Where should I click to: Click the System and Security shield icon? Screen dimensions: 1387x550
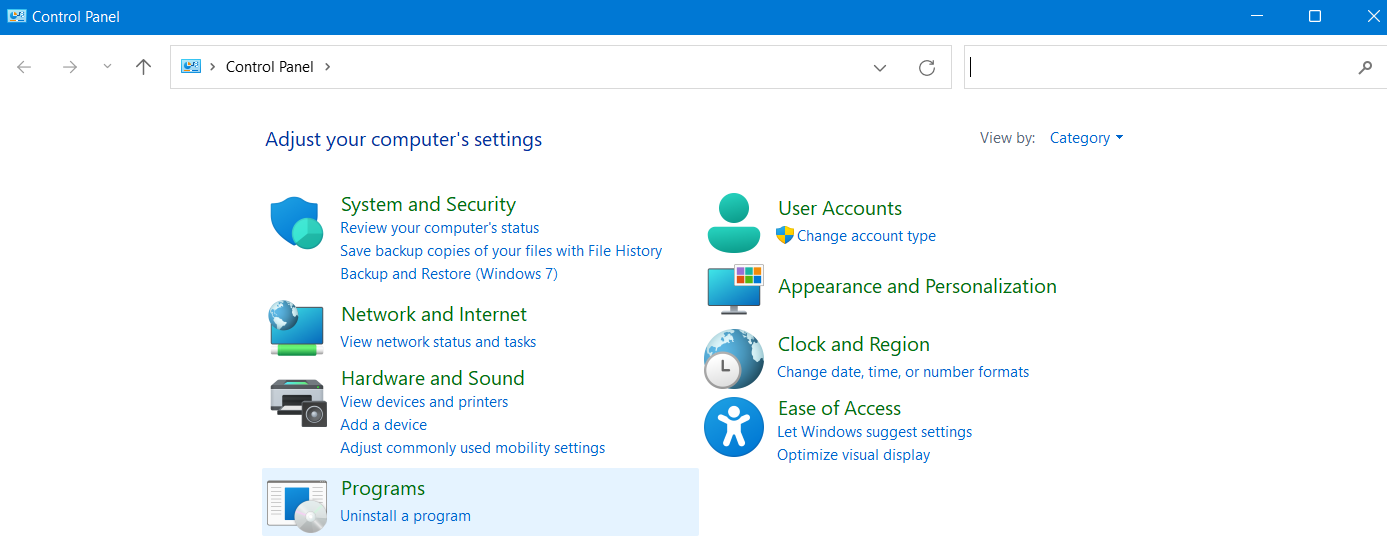click(296, 222)
